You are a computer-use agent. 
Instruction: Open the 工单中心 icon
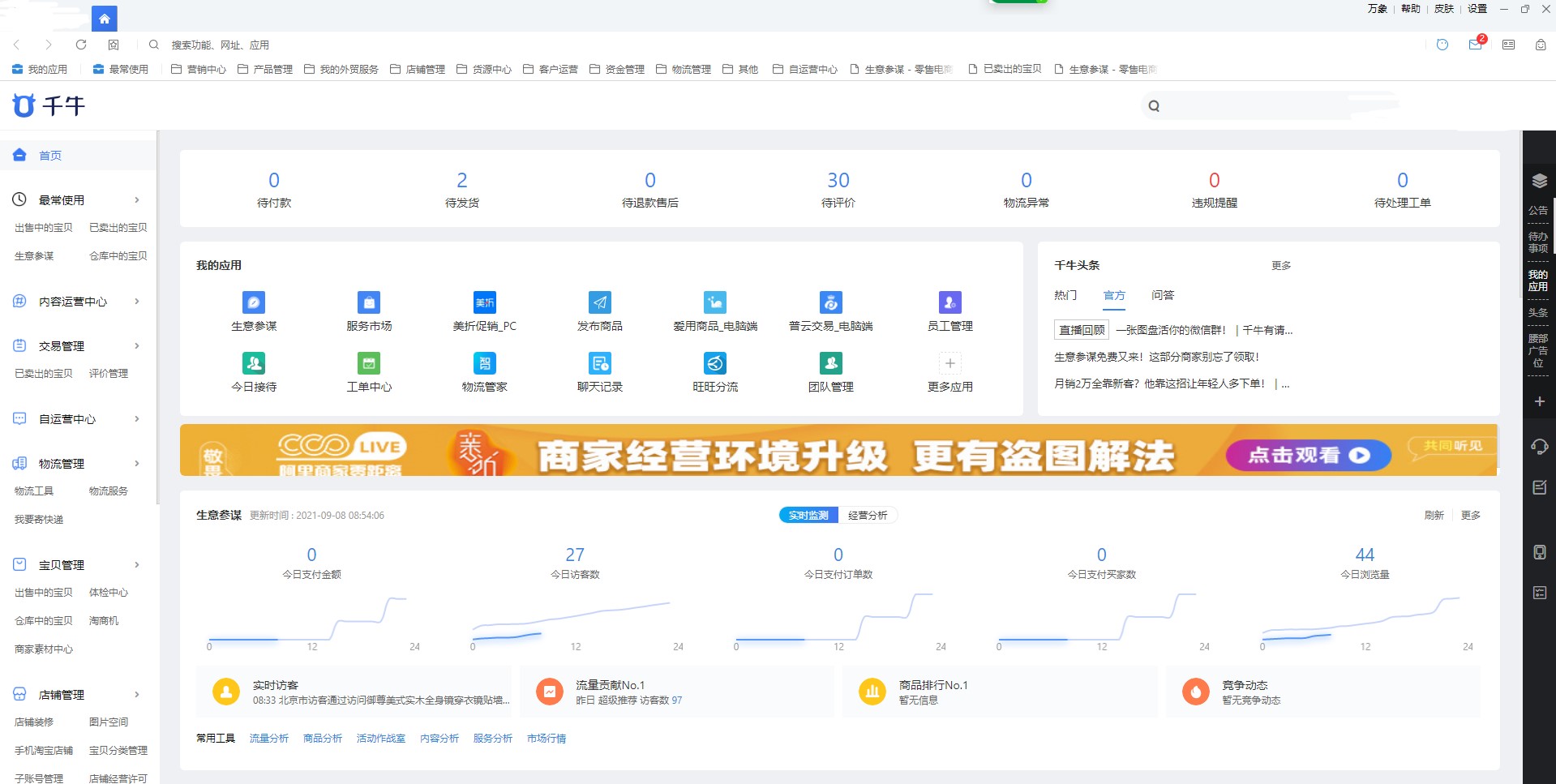369,363
